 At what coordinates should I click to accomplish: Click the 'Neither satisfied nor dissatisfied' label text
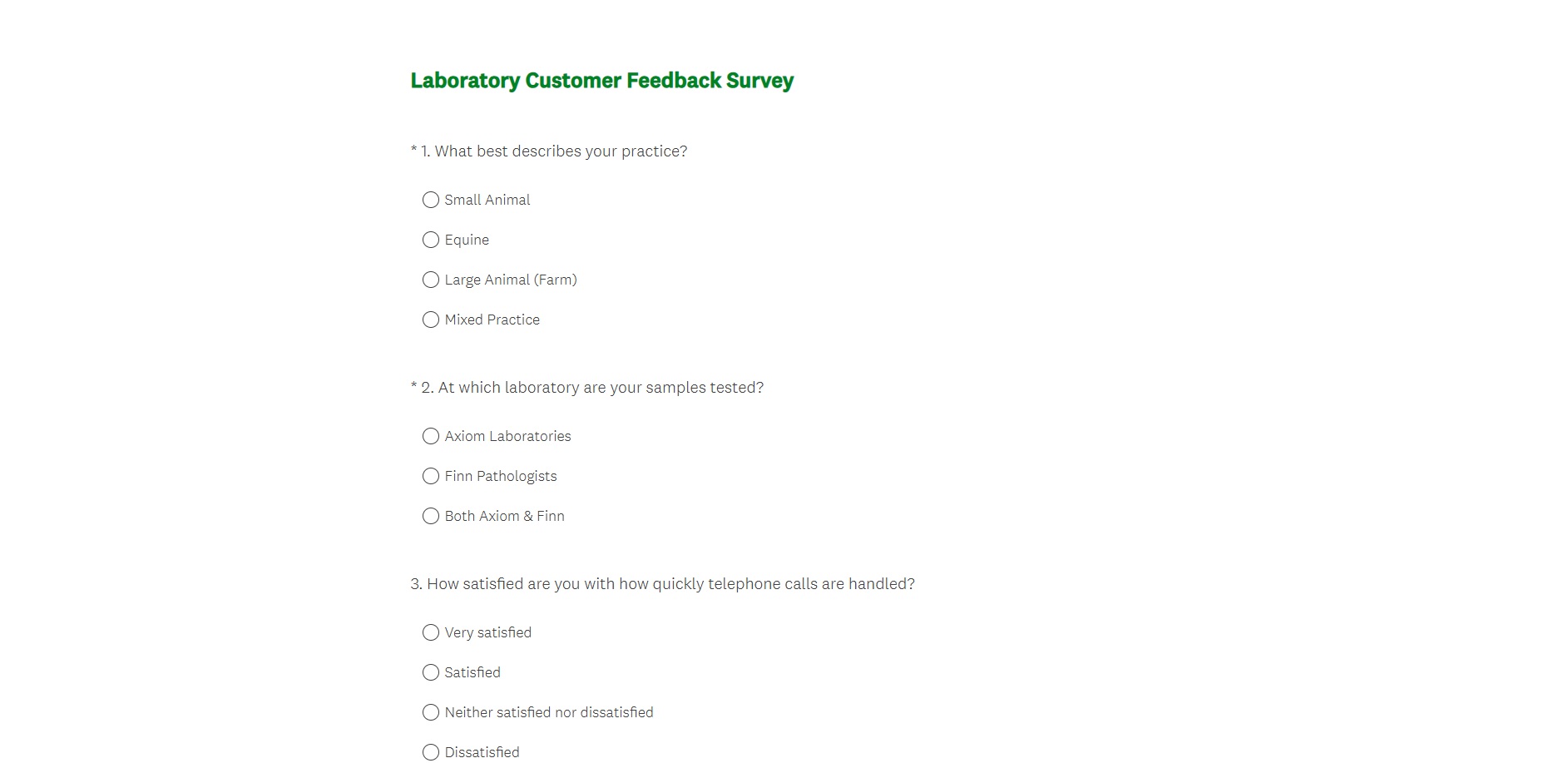(548, 713)
